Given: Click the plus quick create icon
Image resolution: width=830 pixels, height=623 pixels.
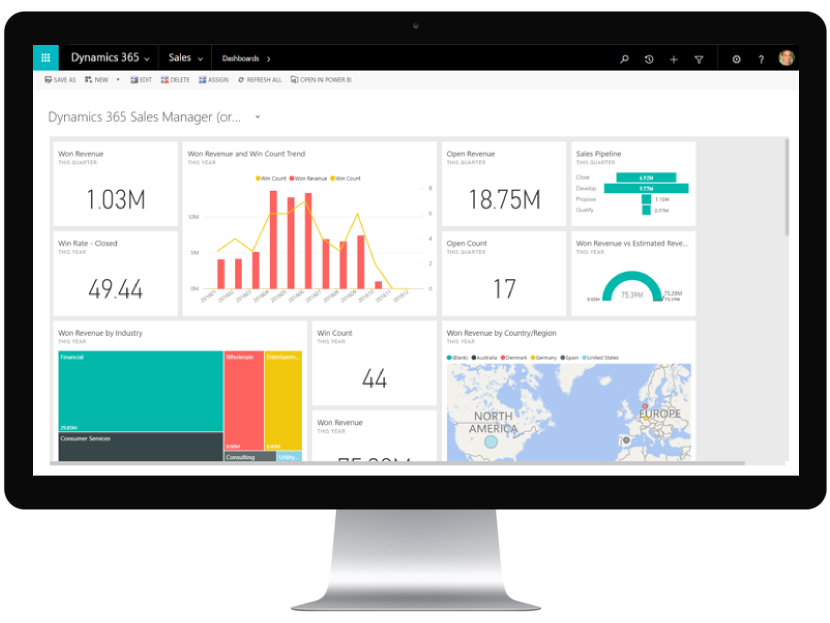Looking at the screenshot, I should pyautogui.click(x=674, y=59).
